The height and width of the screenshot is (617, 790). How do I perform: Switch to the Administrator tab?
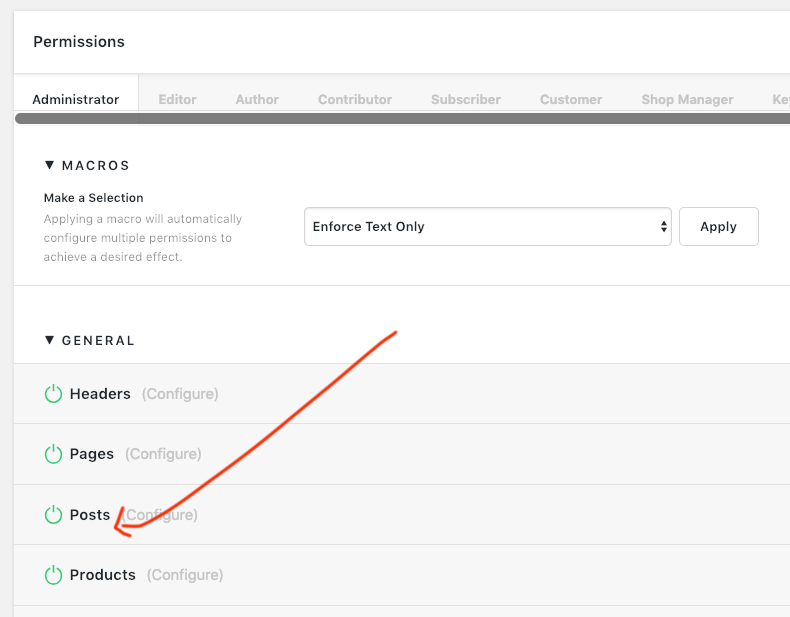[76, 99]
